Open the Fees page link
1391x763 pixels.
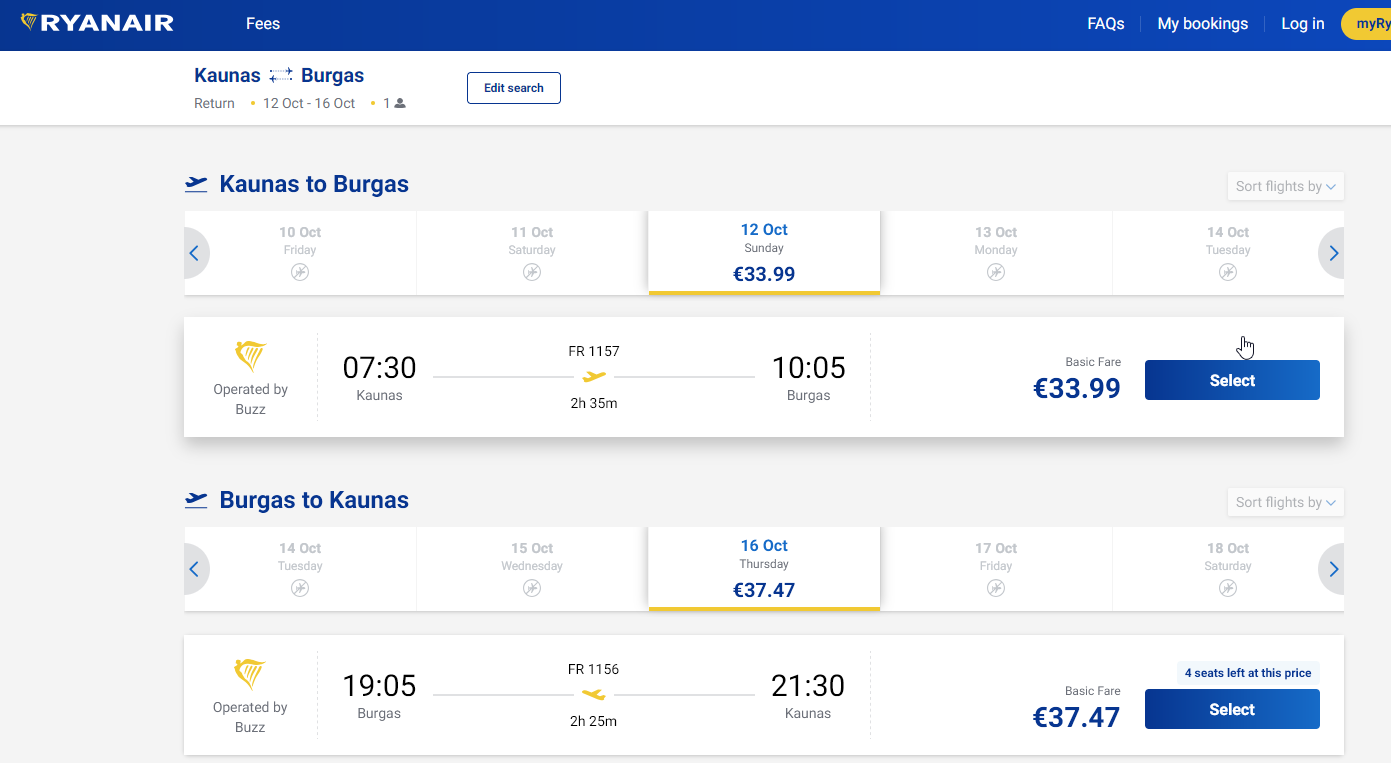pyautogui.click(x=263, y=24)
